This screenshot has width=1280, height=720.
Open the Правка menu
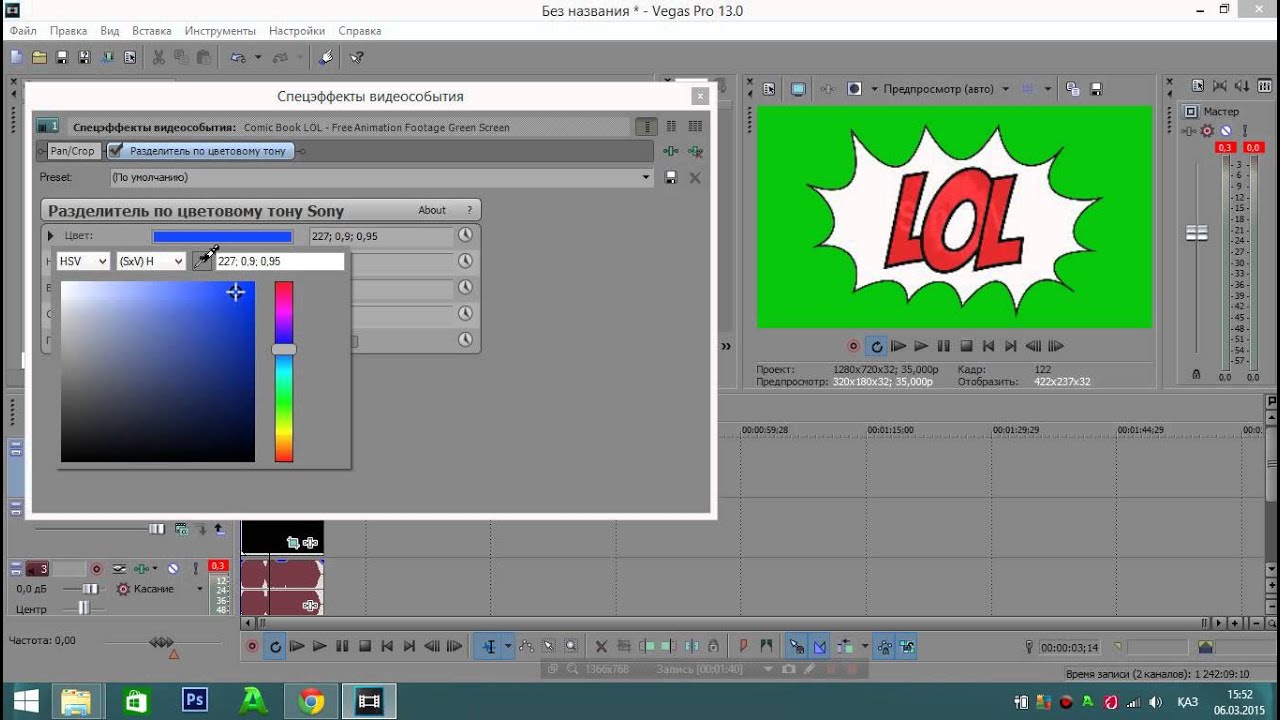68,31
